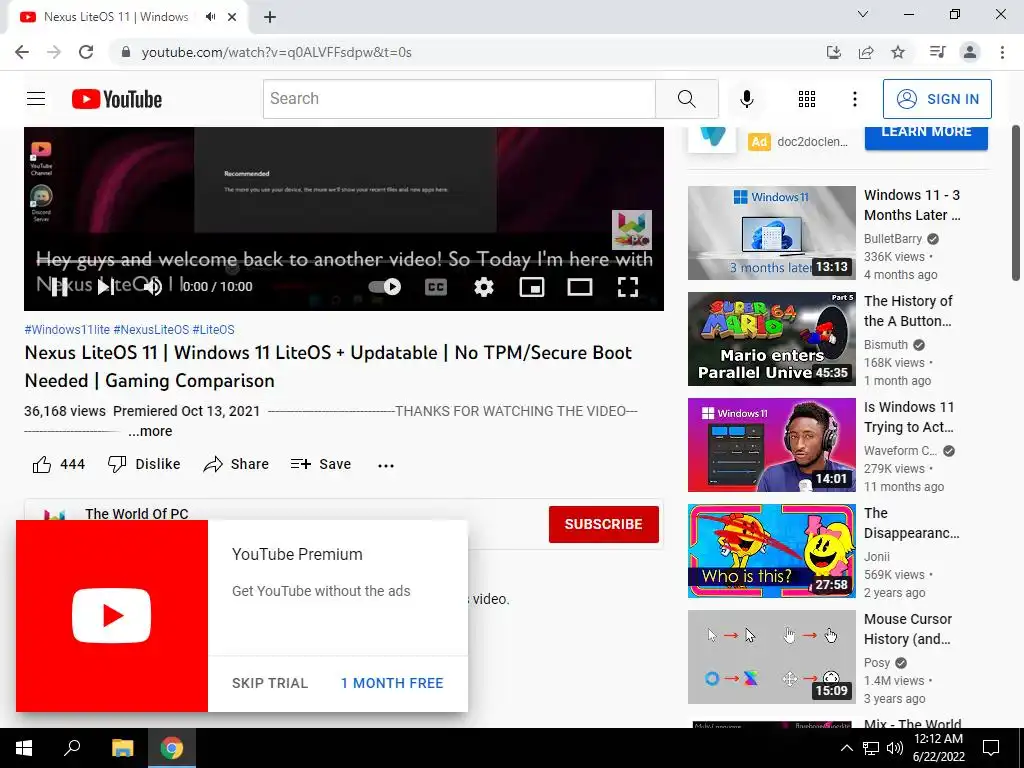Screen dimensions: 1024x768
Task: Accept 1 MONTH FREE offer
Action: click(x=392, y=683)
